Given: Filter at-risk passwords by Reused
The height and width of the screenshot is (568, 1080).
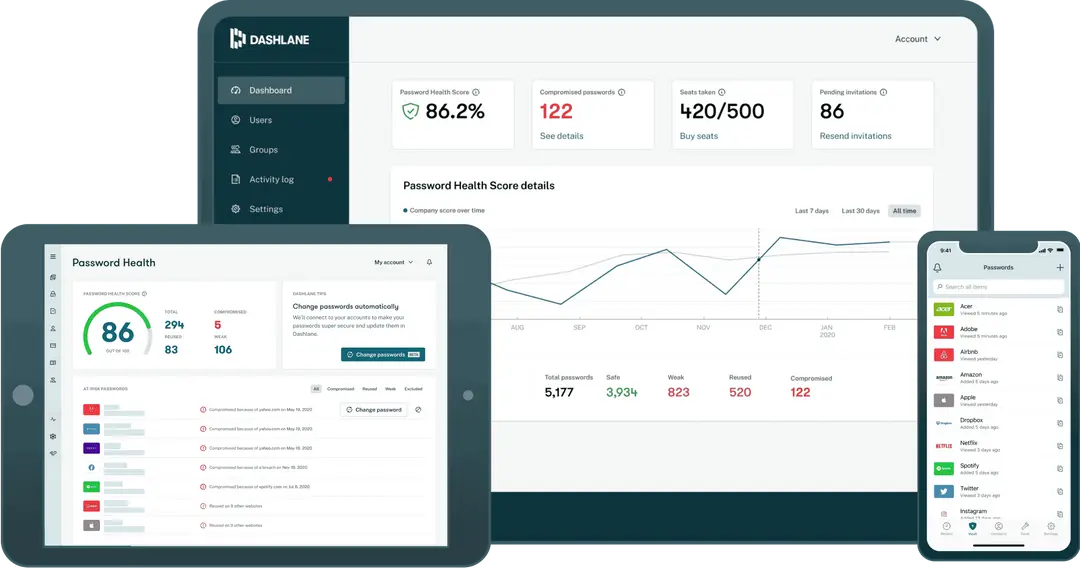Looking at the screenshot, I should pos(370,389).
